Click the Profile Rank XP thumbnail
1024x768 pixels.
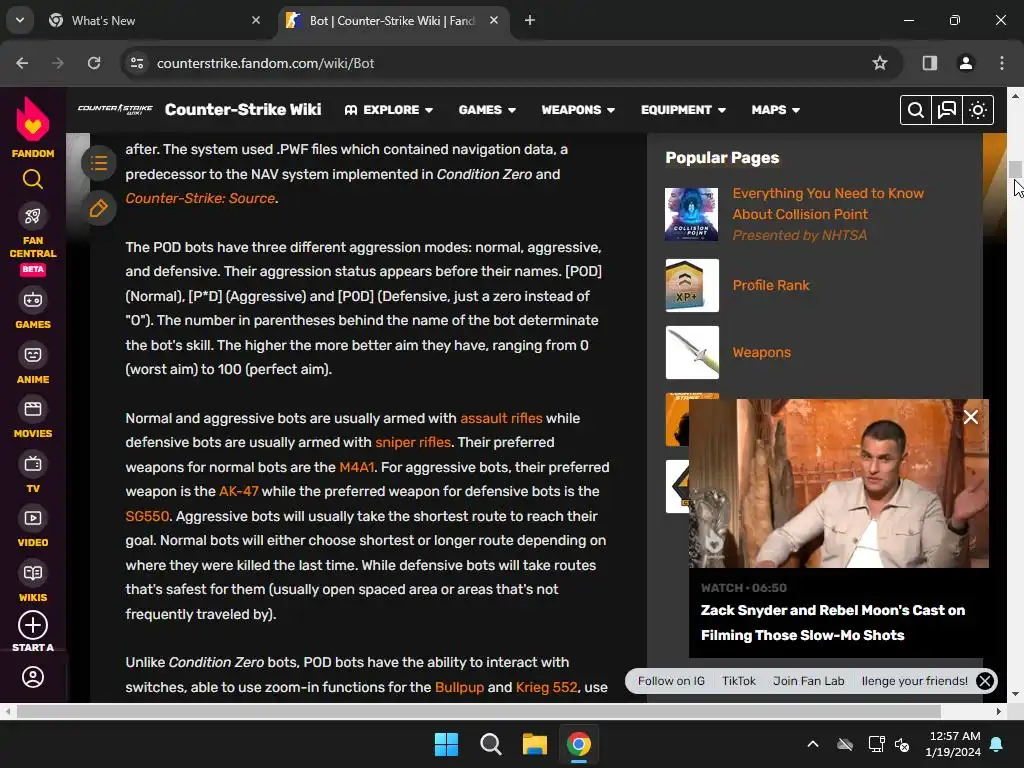point(692,285)
